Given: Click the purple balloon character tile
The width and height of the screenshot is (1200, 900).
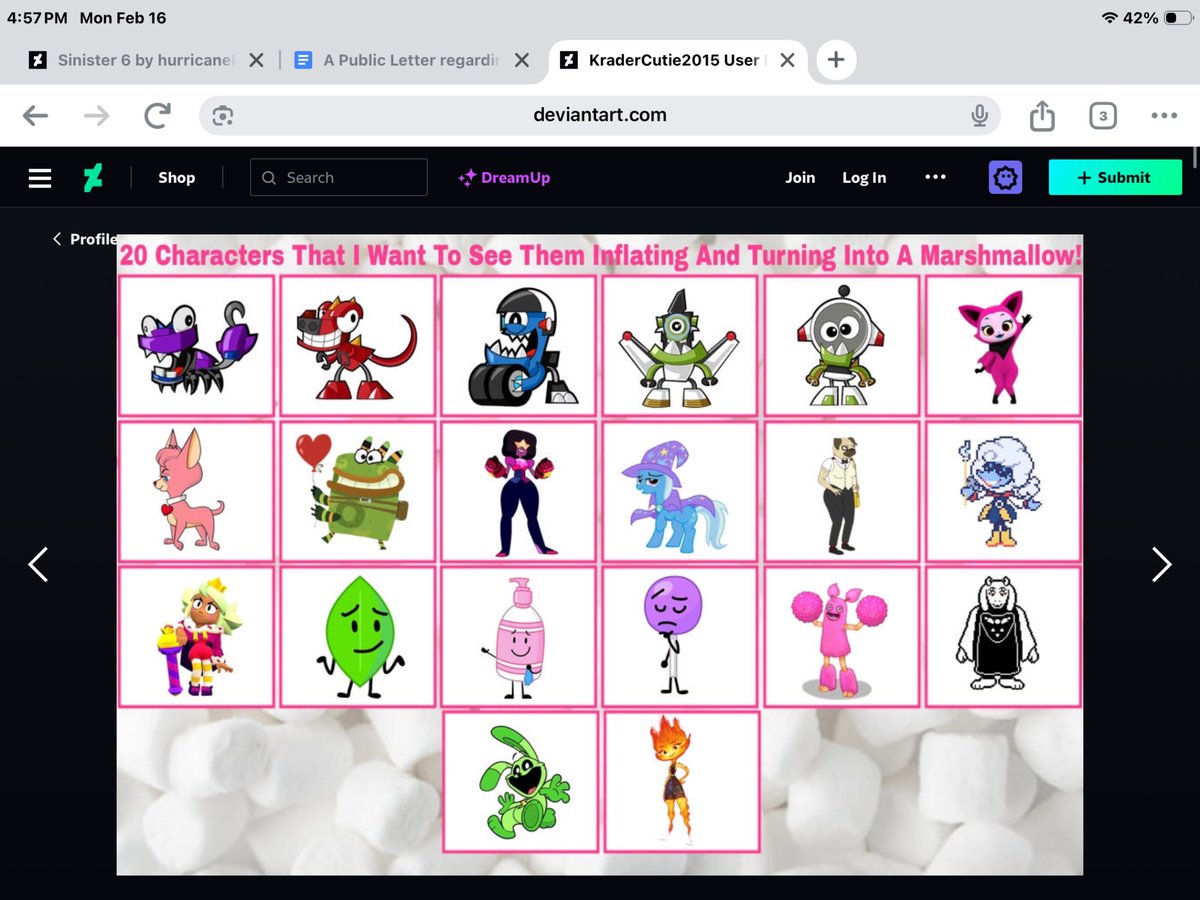Looking at the screenshot, I should pyautogui.click(x=681, y=637).
